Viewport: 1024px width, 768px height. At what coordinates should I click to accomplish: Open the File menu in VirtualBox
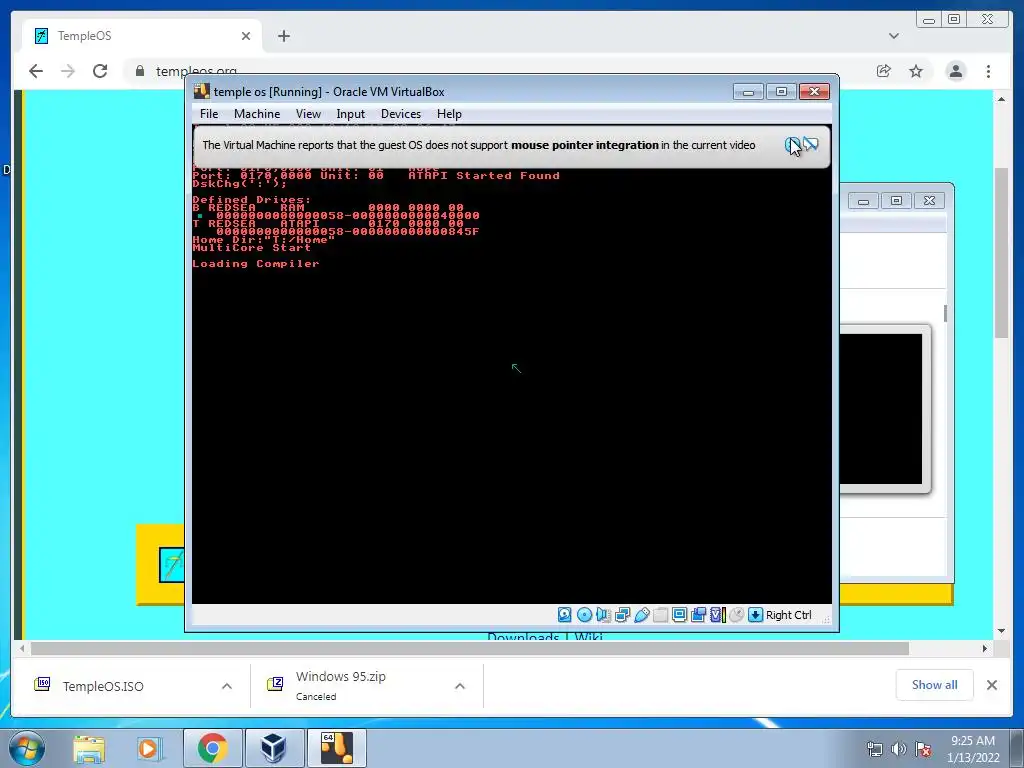tap(209, 114)
